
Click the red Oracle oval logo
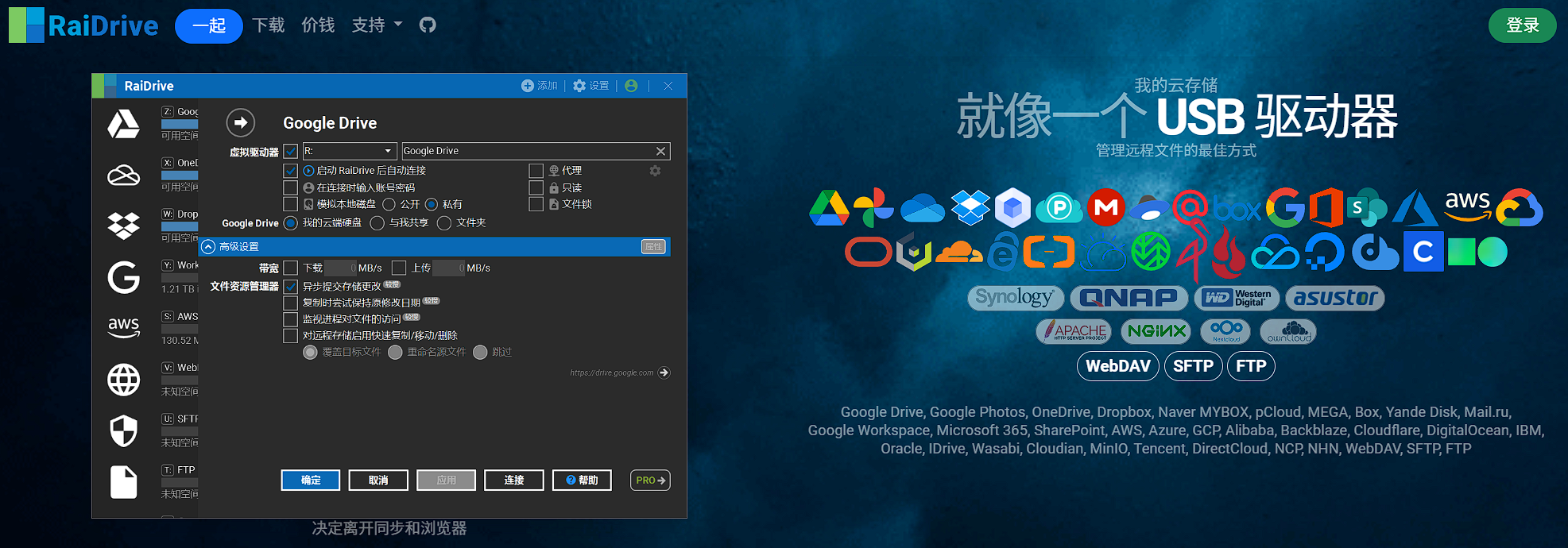click(868, 253)
